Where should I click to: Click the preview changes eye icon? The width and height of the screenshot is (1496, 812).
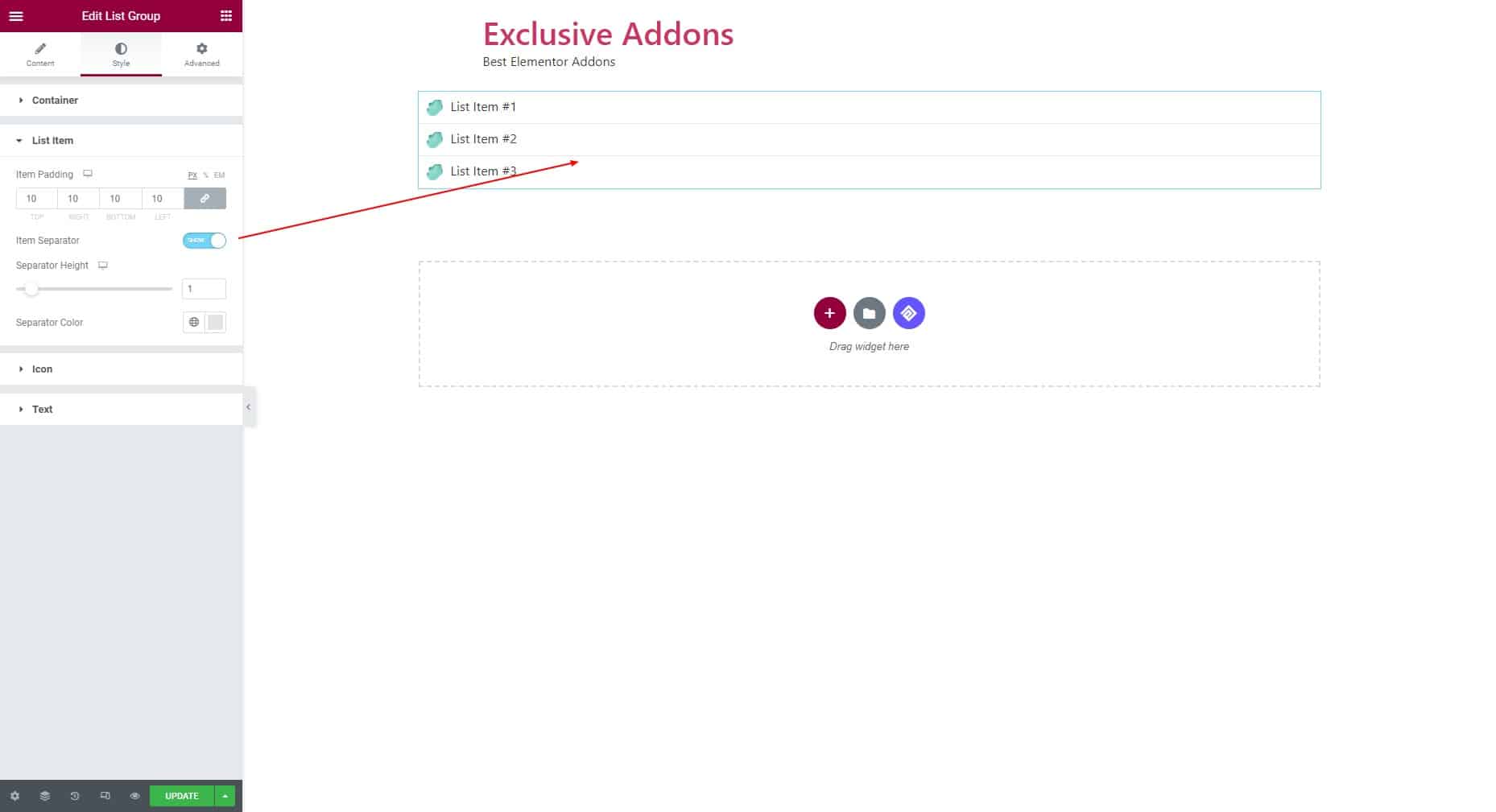click(x=134, y=796)
